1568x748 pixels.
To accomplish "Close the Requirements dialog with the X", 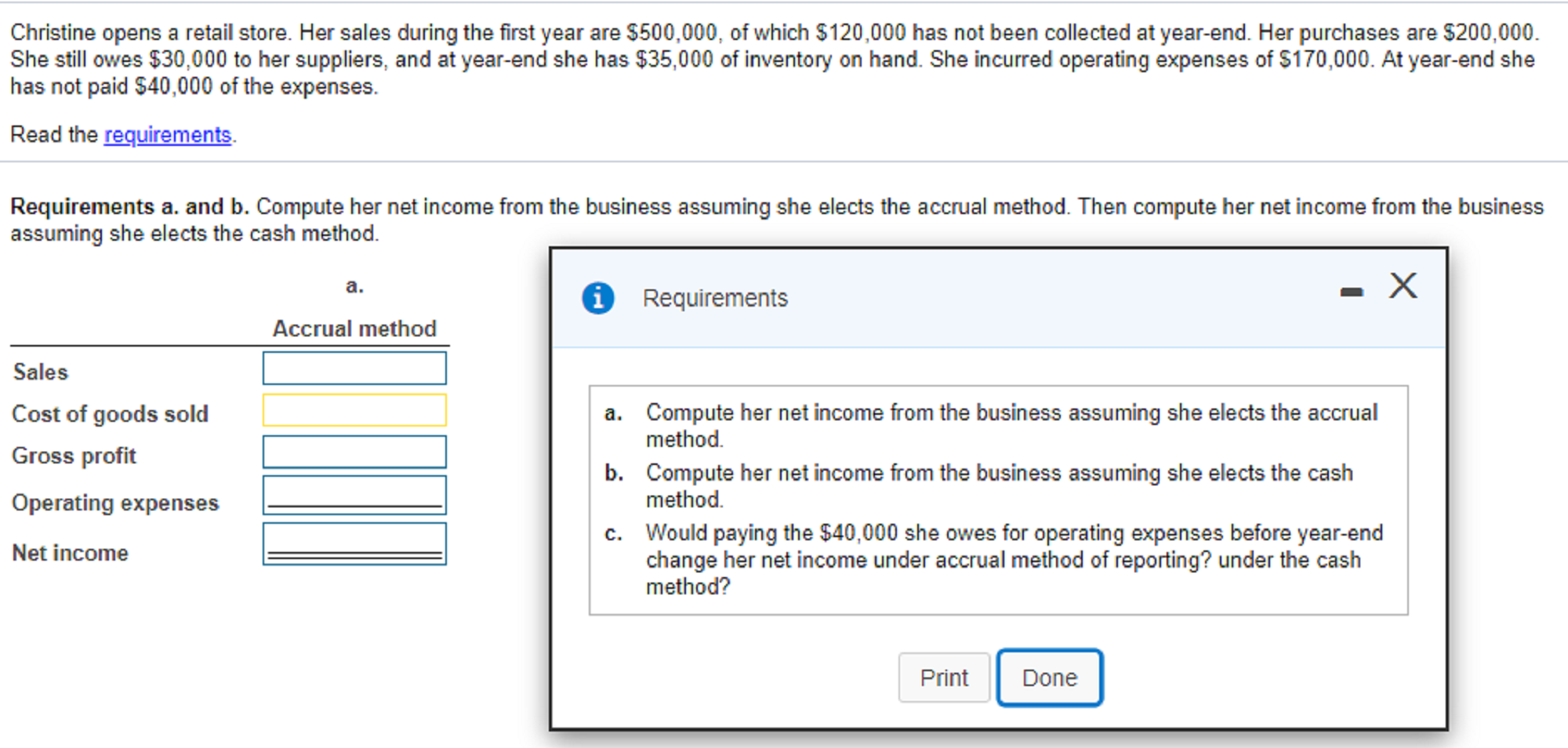I will (x=1403, y=285).
